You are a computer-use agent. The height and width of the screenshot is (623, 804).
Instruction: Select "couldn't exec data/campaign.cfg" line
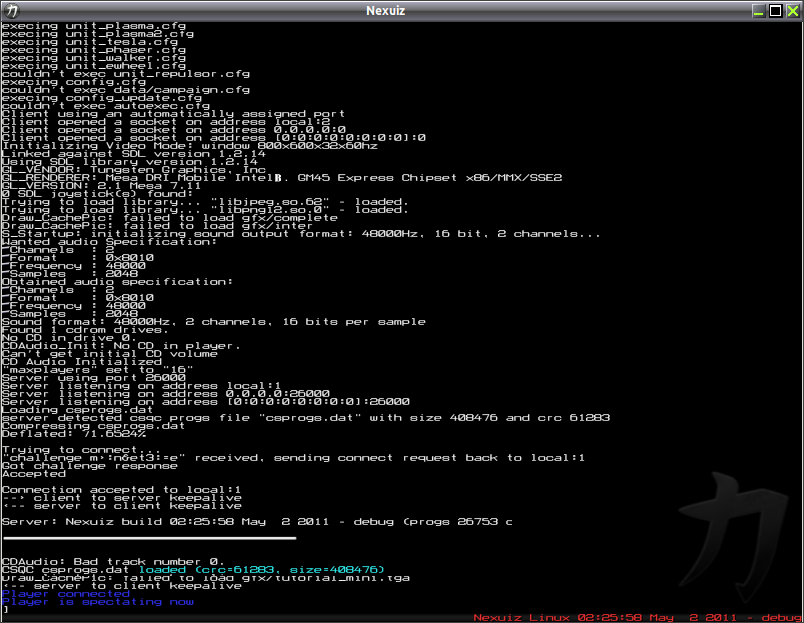126,90
